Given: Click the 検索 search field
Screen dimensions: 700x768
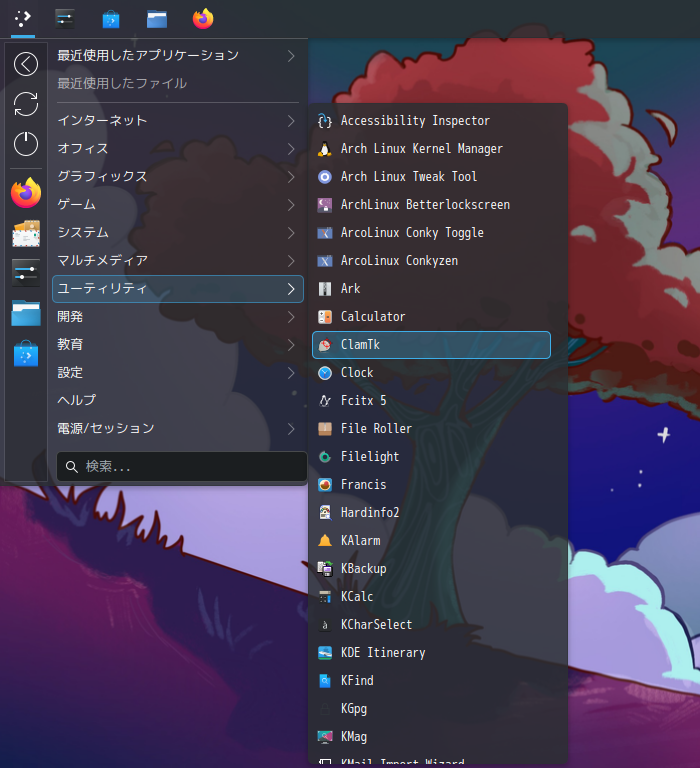Looking at the screenshot, I should pos(182,467).
